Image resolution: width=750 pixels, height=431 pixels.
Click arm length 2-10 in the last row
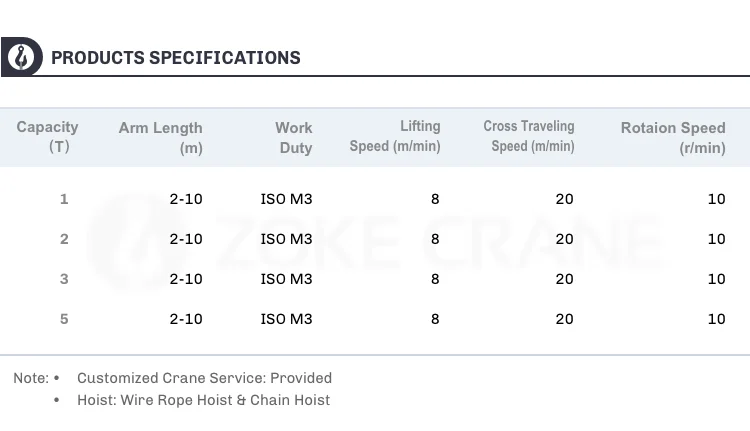pos(186,319)
